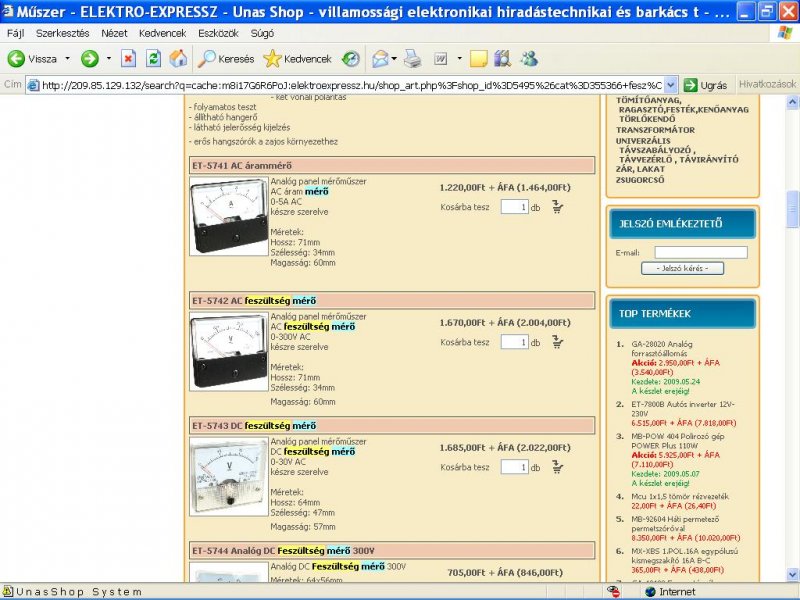Image resolution: width=800 pixels, height=600 pixels.
Task: Click the Ugrás go button
Action: pyautogui.click(x=706, y=85)
